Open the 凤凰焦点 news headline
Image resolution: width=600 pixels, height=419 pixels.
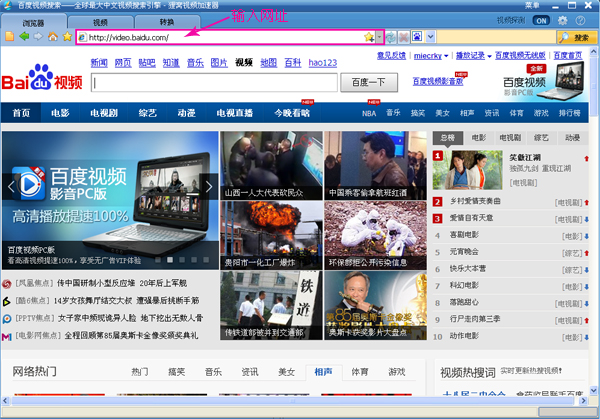point(122,283)
